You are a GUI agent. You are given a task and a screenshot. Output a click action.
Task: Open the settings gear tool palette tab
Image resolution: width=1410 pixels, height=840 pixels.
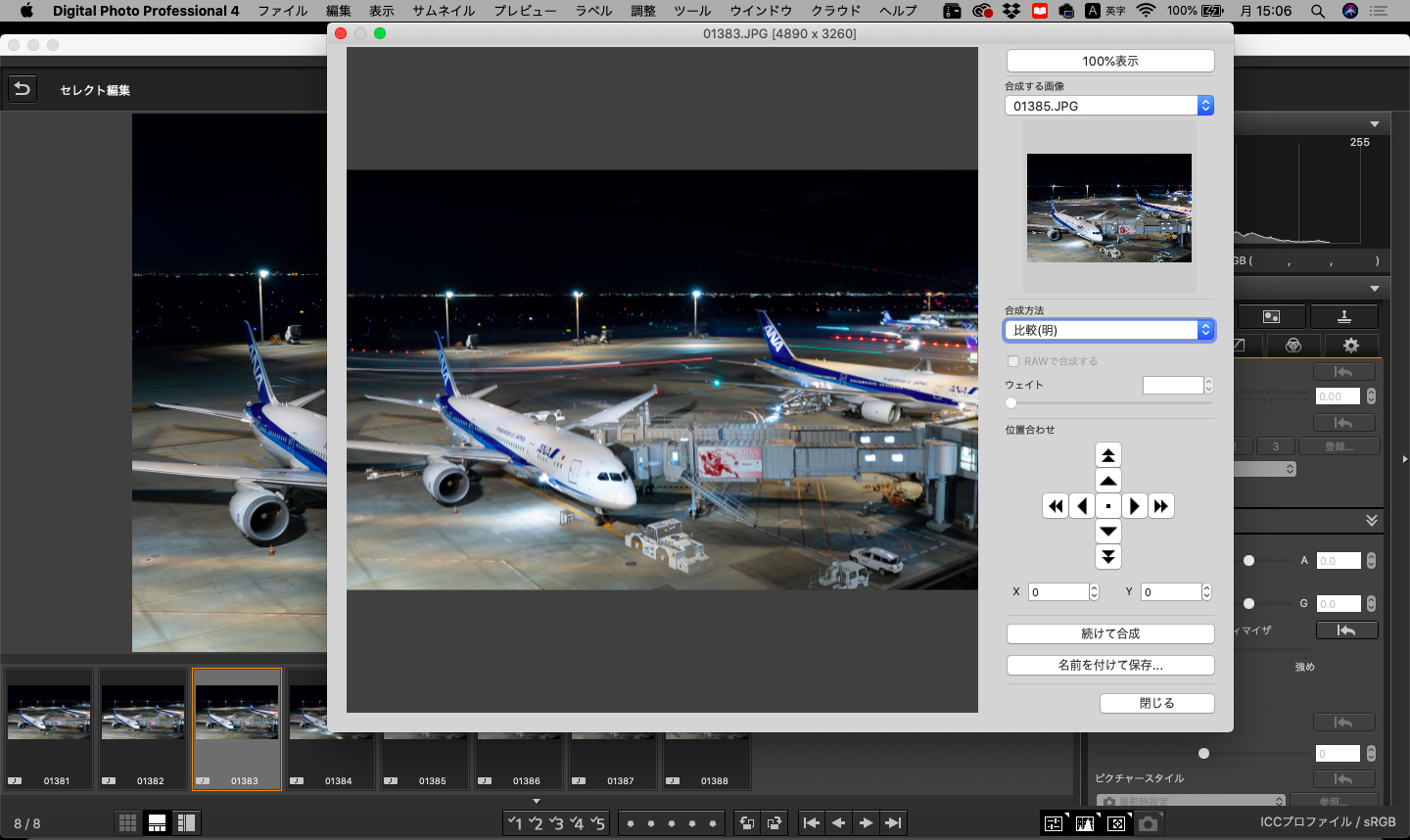coord(1350,346)
